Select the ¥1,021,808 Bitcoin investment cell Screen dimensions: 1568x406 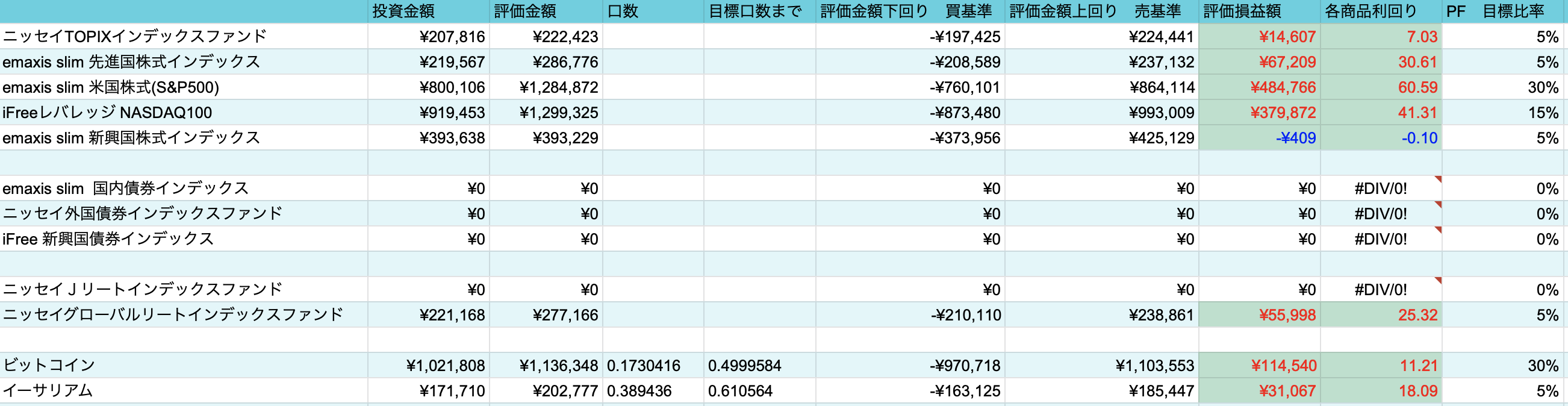point(429,365)
